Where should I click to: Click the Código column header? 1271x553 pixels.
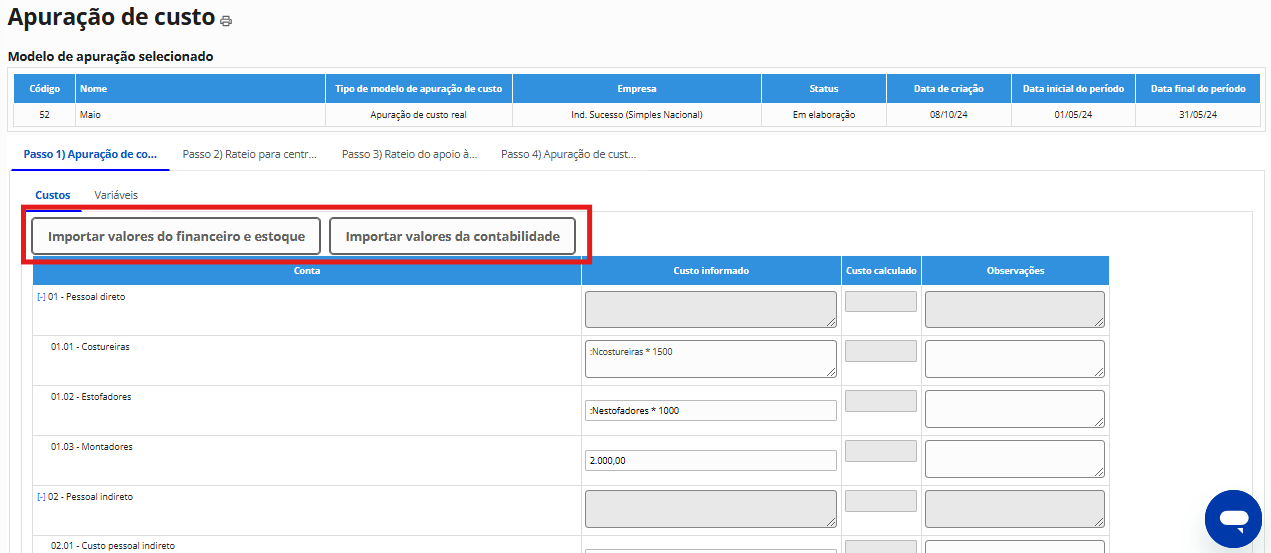44,89
